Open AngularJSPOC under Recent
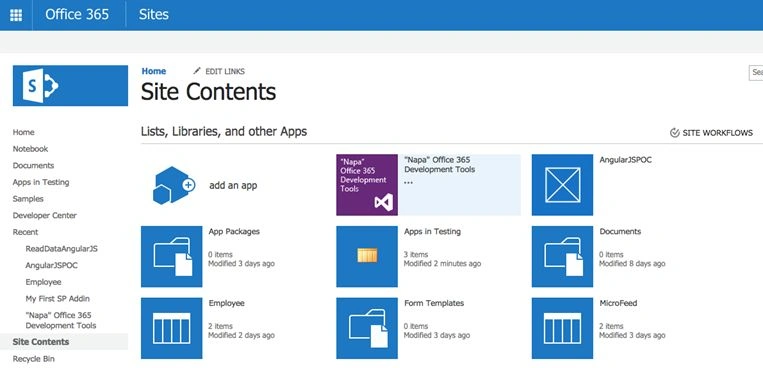763x368 pixels. coord(52,265)
